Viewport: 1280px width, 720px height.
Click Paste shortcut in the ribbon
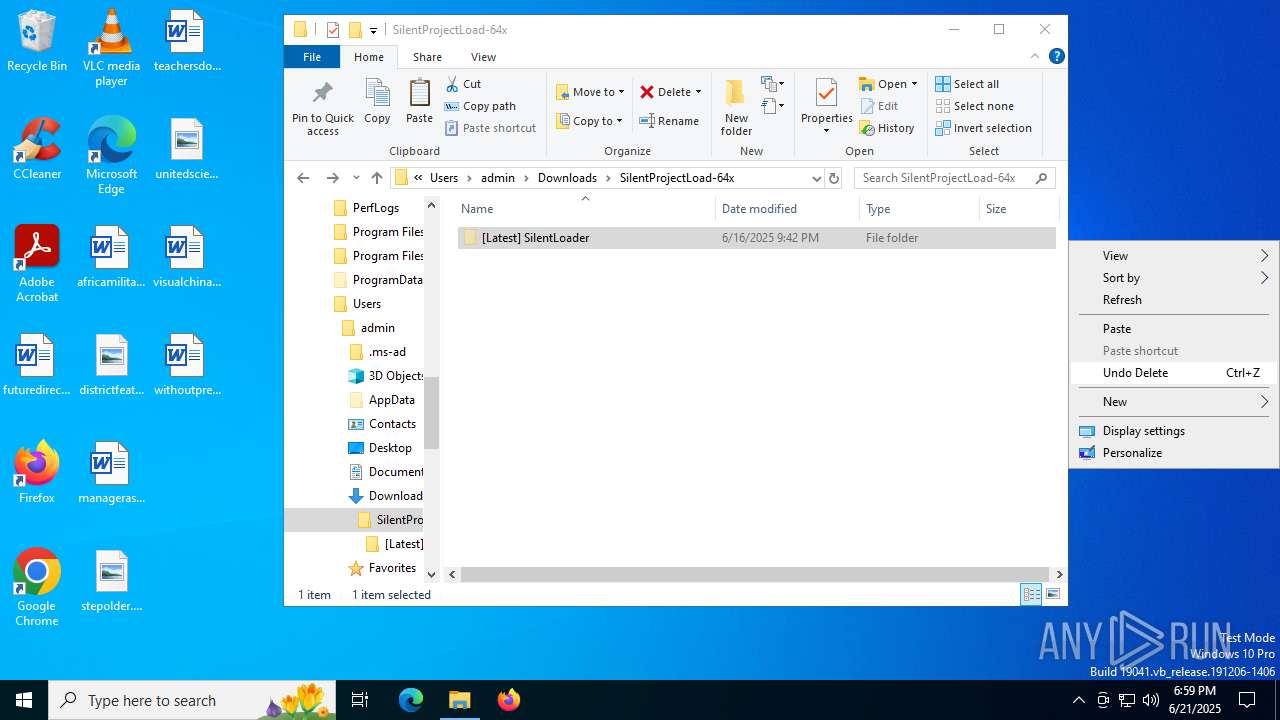490,128
